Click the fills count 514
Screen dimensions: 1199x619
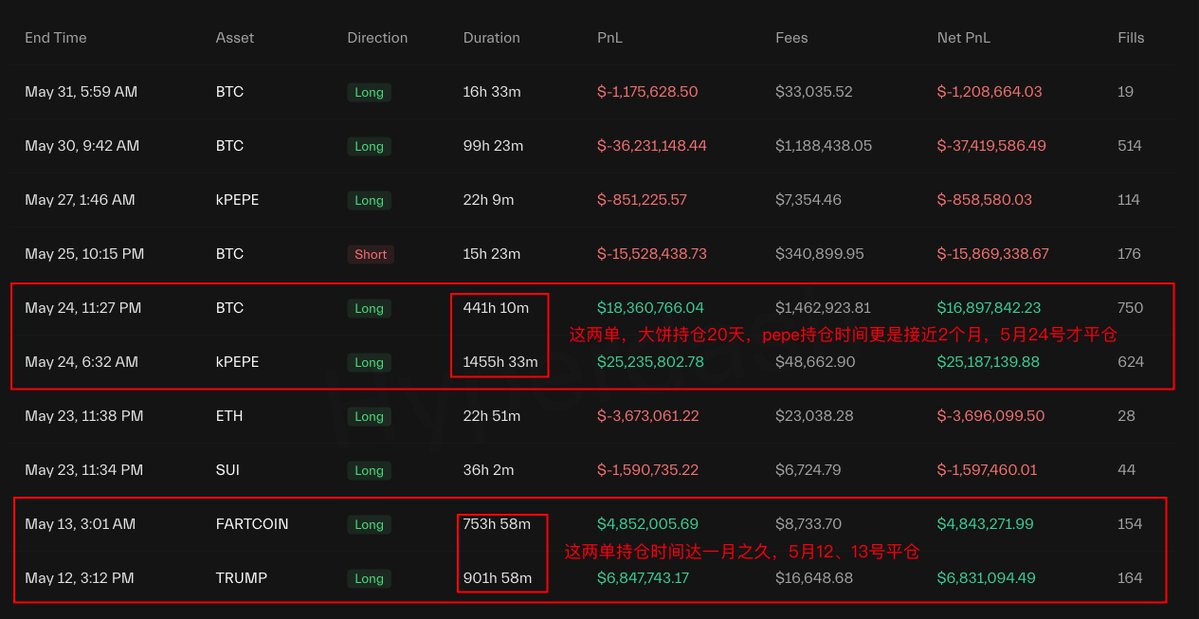click(1129, 145)
